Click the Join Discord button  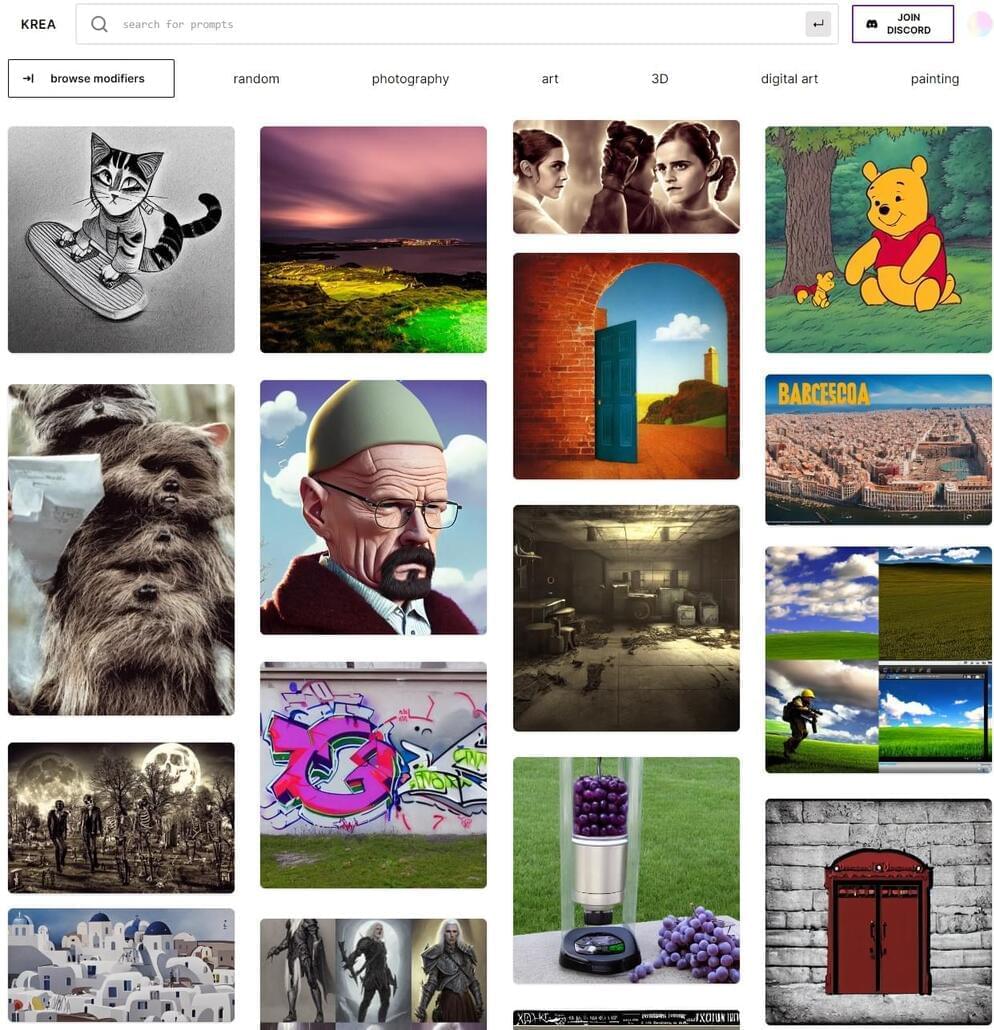pos(903,24)
